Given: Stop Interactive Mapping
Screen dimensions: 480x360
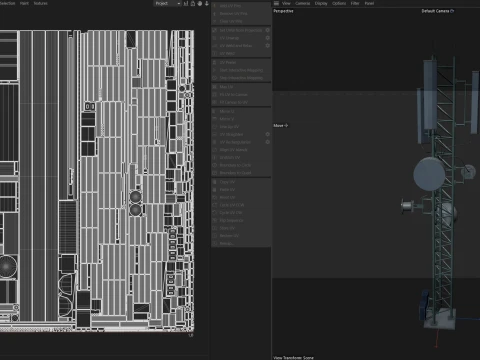Looking at the screenshot, I should 241,78.
